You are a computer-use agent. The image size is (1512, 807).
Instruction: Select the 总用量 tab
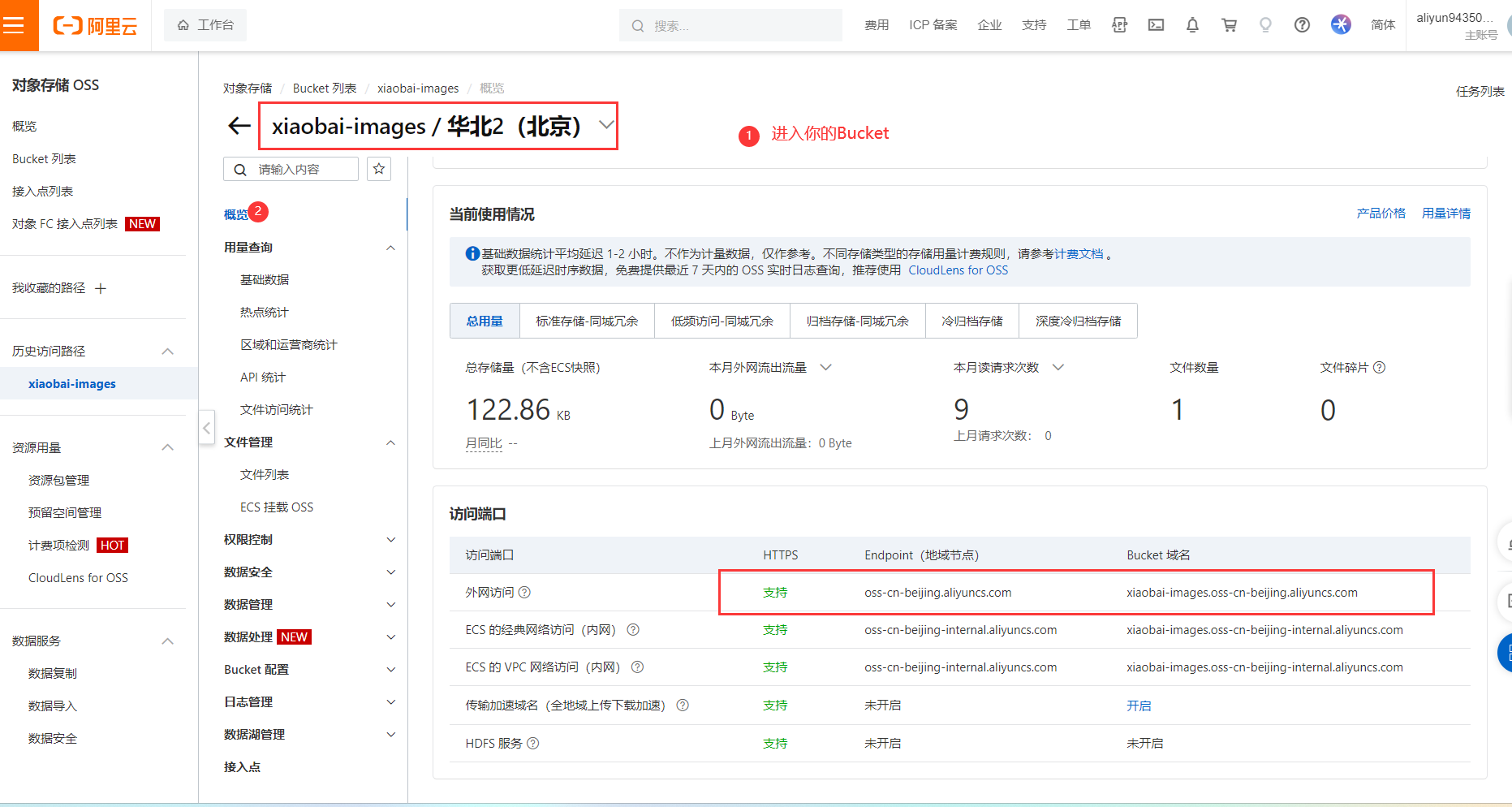pyautogui.click(x=485, y=321)
